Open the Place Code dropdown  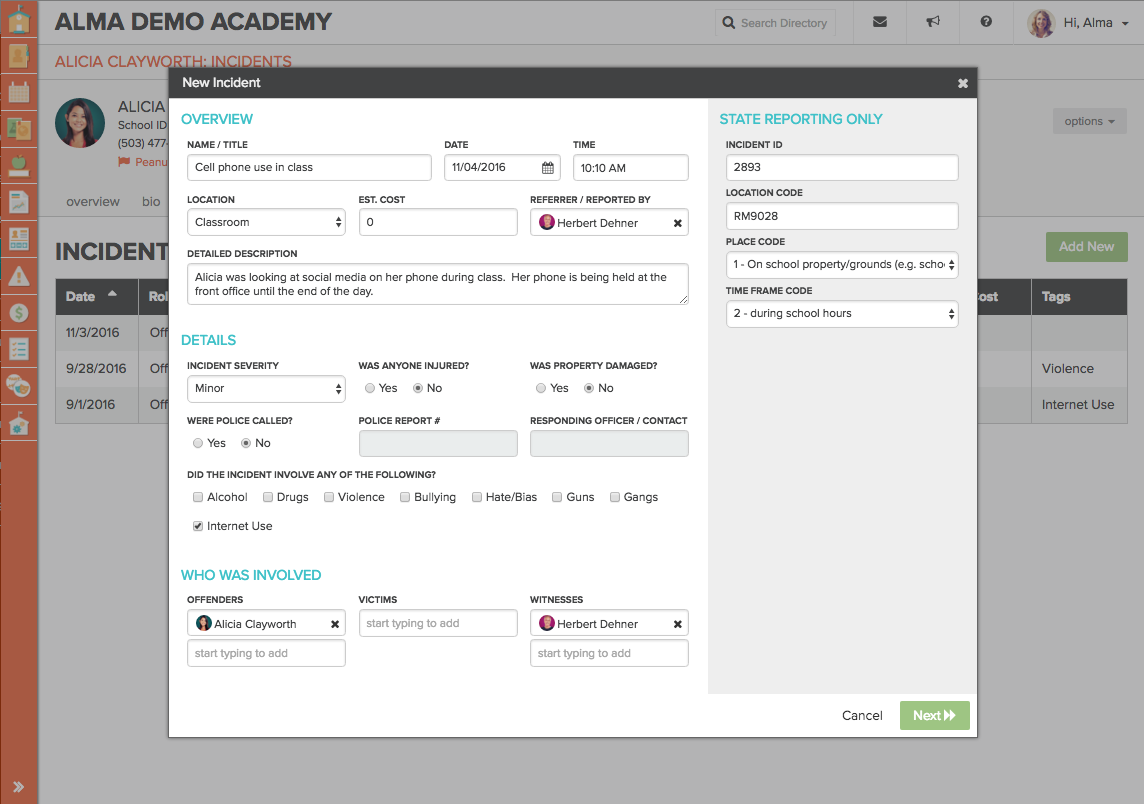tap(842, 265)
